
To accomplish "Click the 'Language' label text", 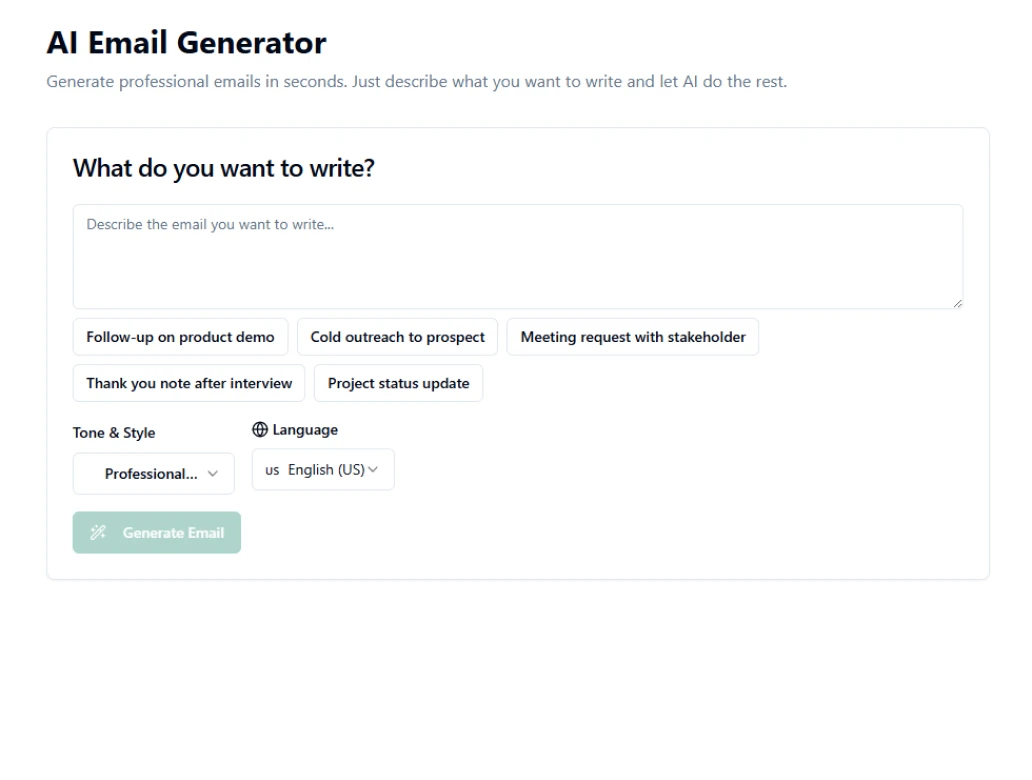I will point(305,430).
